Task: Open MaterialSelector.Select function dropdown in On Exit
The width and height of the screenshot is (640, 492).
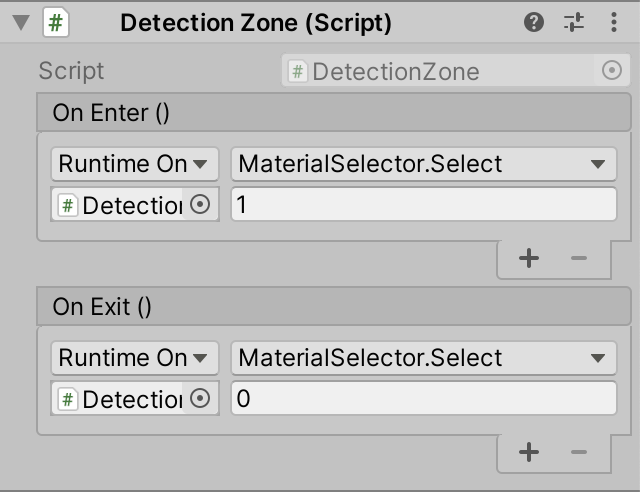Action: pos(423,358)
